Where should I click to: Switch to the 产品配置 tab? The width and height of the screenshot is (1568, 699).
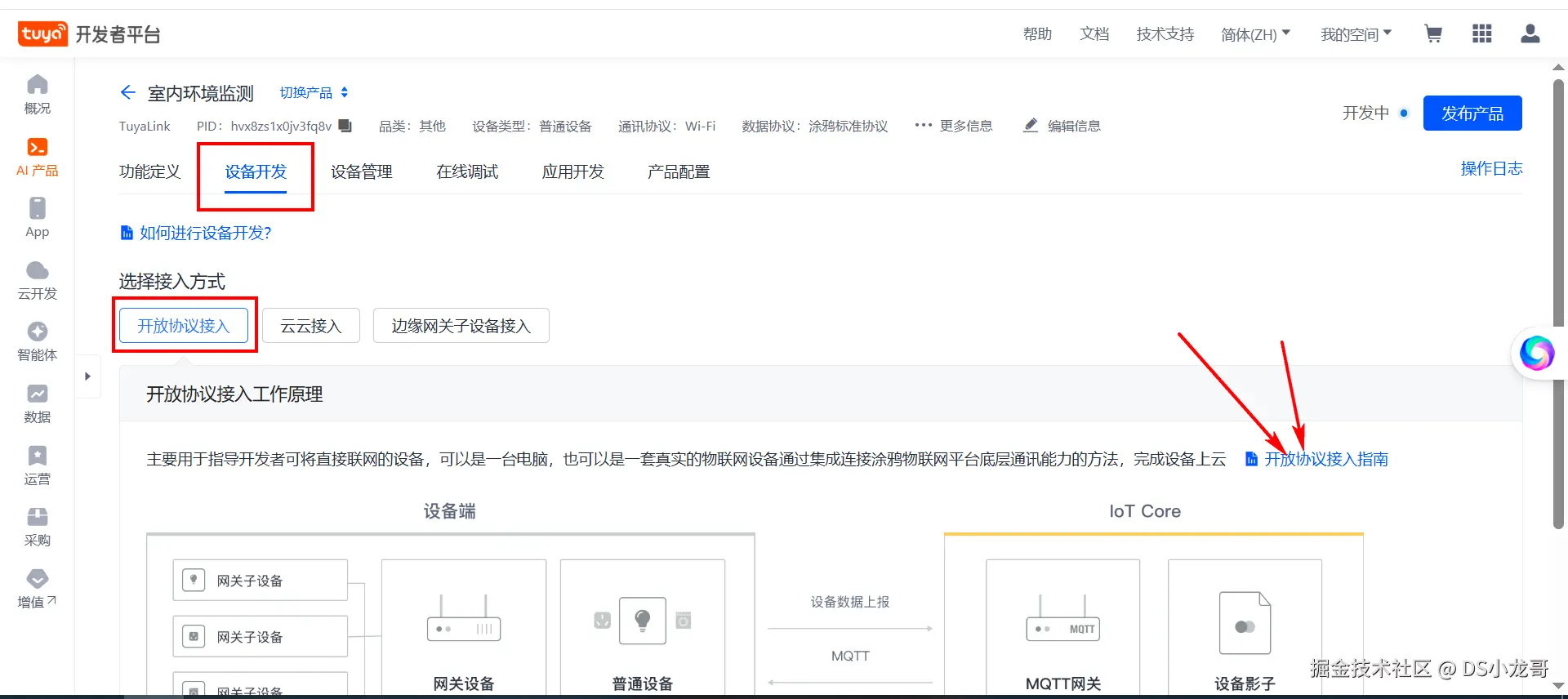679,171
